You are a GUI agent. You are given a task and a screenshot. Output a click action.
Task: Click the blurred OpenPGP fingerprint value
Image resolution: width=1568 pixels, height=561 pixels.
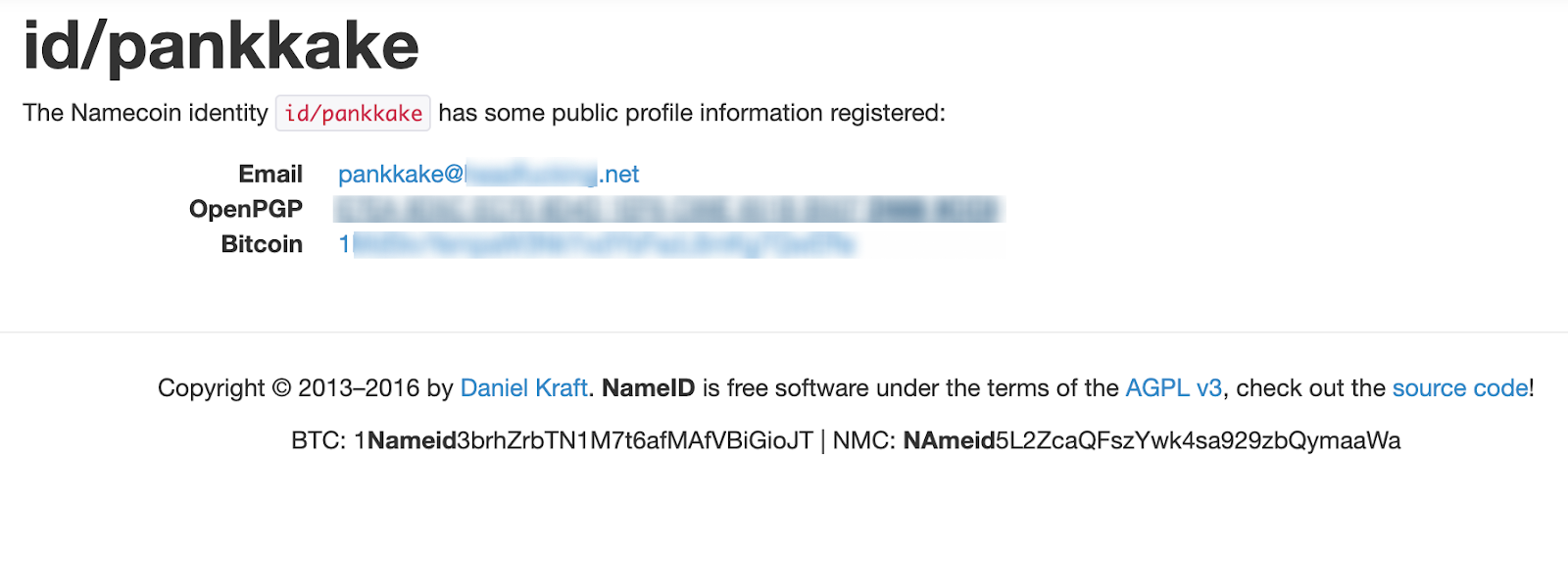[x=666, y=209]
